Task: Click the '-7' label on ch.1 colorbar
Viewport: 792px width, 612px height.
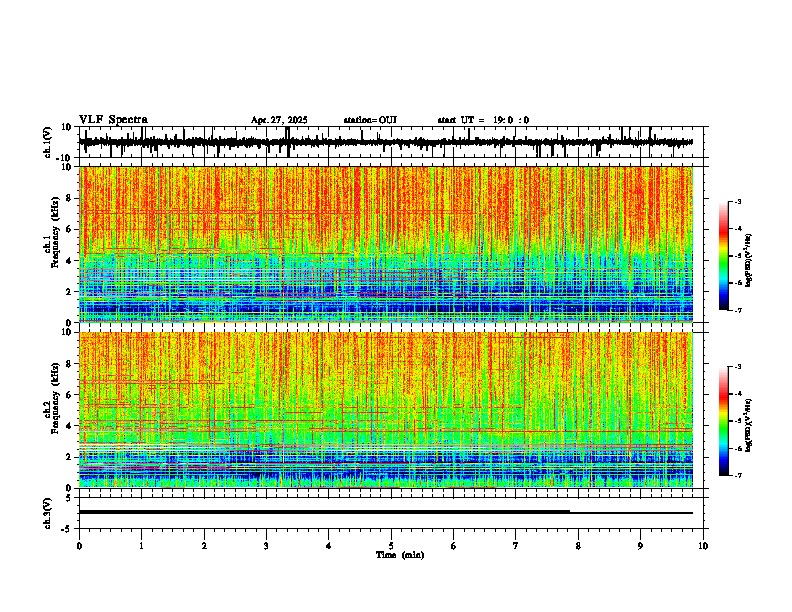Action: click(x=737, y=310)
